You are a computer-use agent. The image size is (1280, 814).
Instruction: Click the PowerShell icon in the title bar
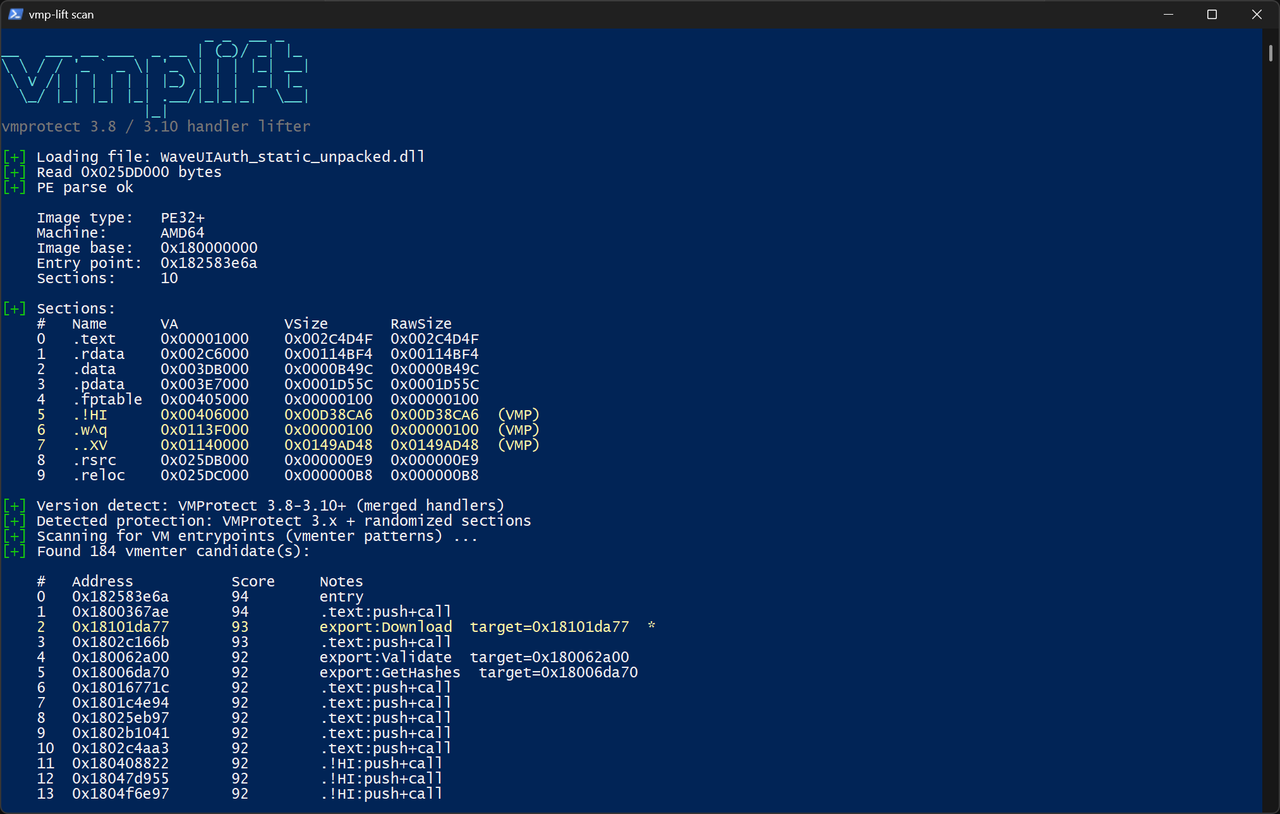click(x=15, y=14)
